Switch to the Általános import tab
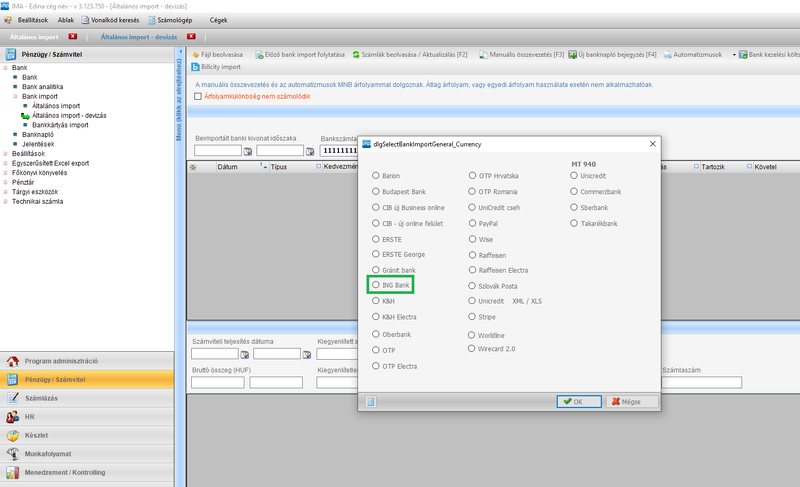800x487 pixels. pyautogui.click(x=34, y=37)
